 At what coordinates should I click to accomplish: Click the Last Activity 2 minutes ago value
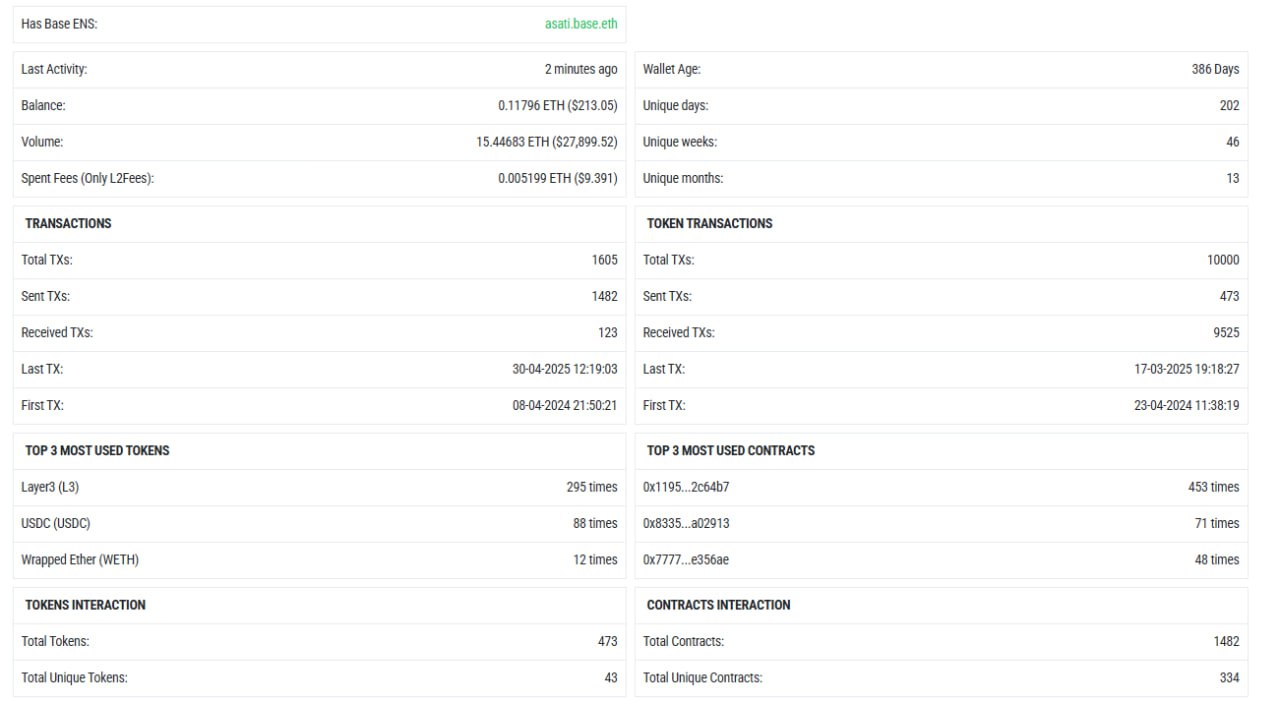click(x=581, y=70)
